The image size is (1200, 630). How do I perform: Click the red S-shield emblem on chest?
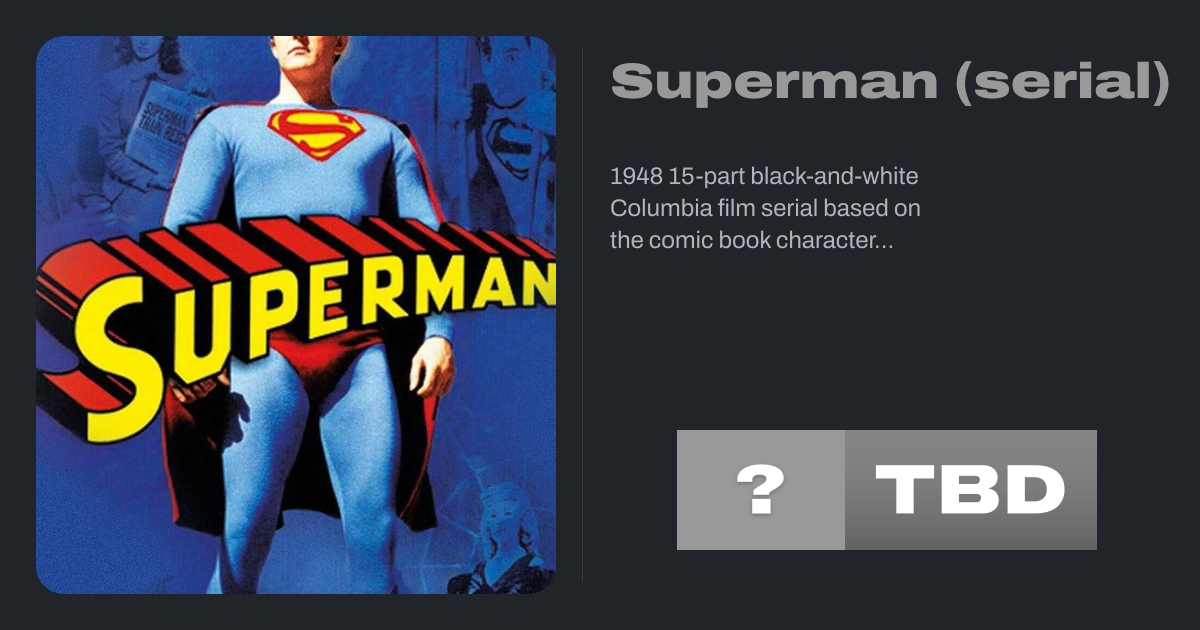point(316,133)
